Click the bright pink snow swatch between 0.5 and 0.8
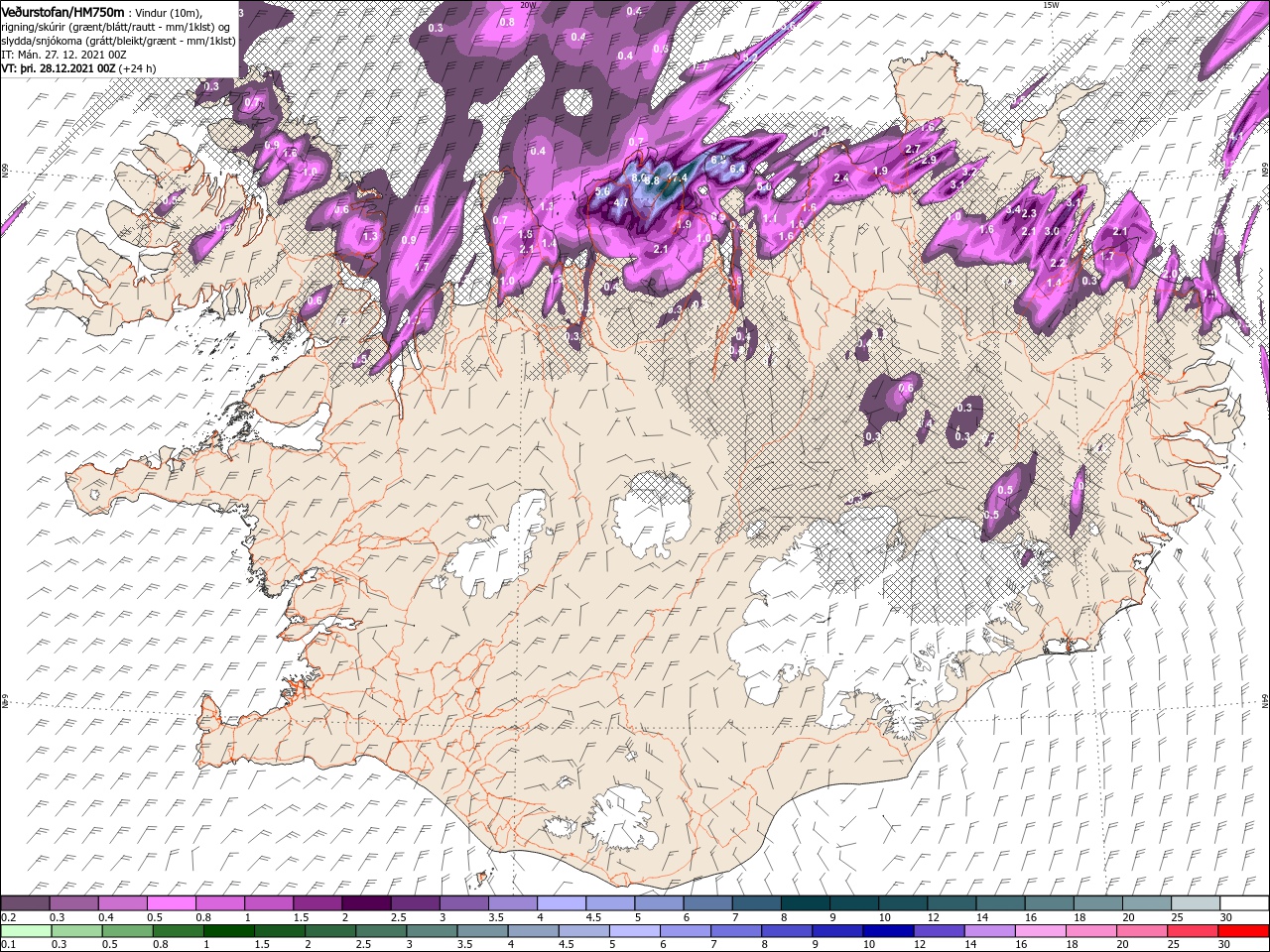The width and height of the screenshot is (1270, 952). (172, 903)
